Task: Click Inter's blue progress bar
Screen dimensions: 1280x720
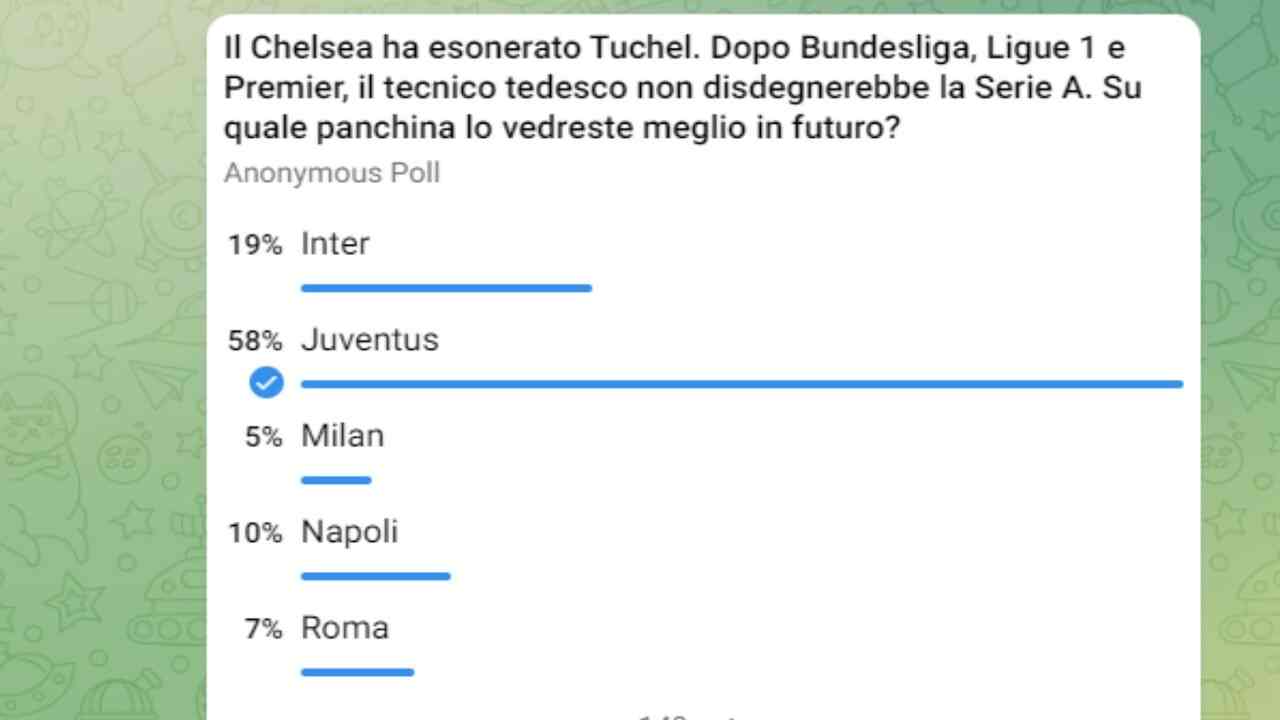Action: (x=446, y=288)
